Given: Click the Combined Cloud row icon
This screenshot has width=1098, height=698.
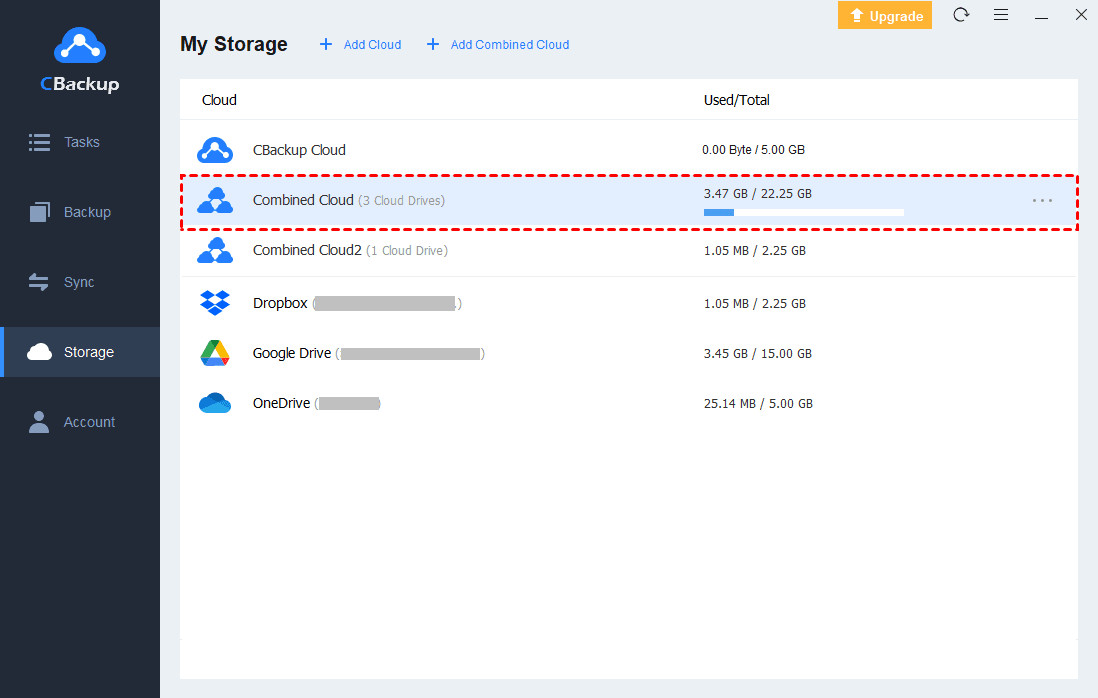Looking at the screenshot, I should [x=215, y=200].
